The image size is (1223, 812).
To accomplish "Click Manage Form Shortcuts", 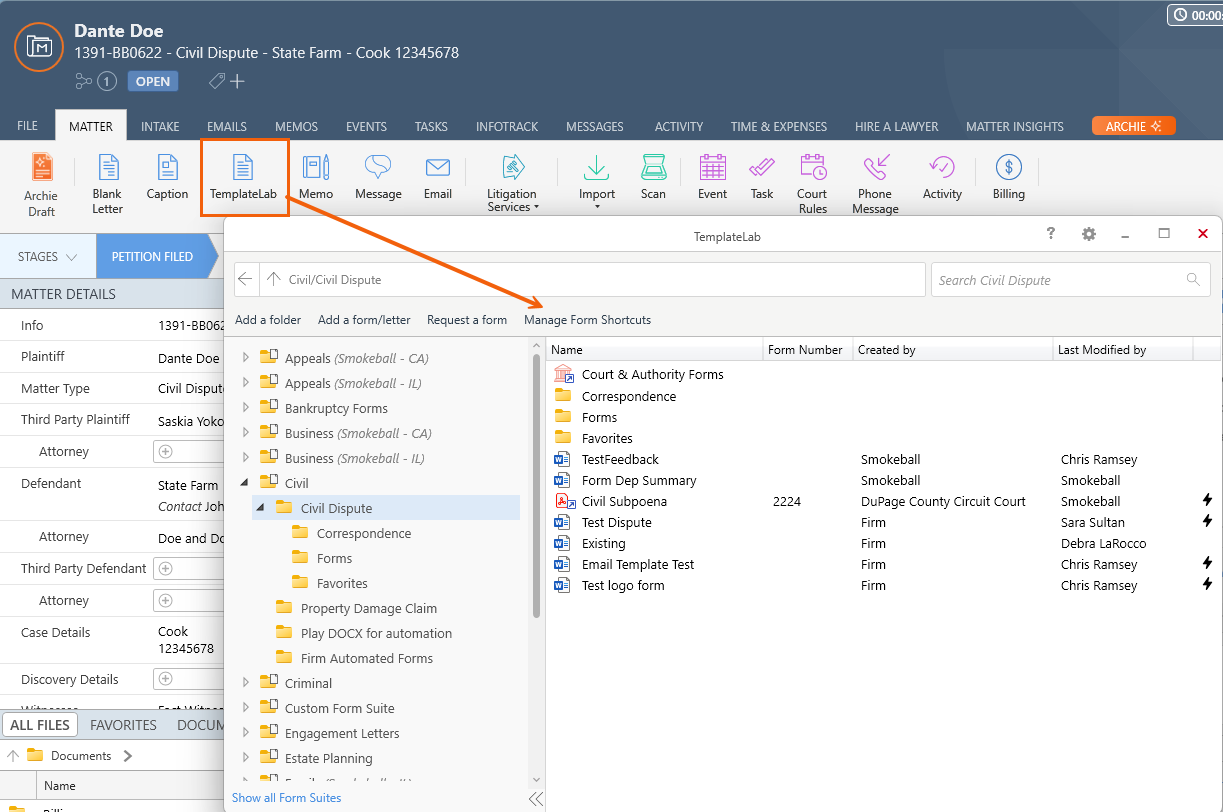I will pyautogui.click(x=587, y=320).
